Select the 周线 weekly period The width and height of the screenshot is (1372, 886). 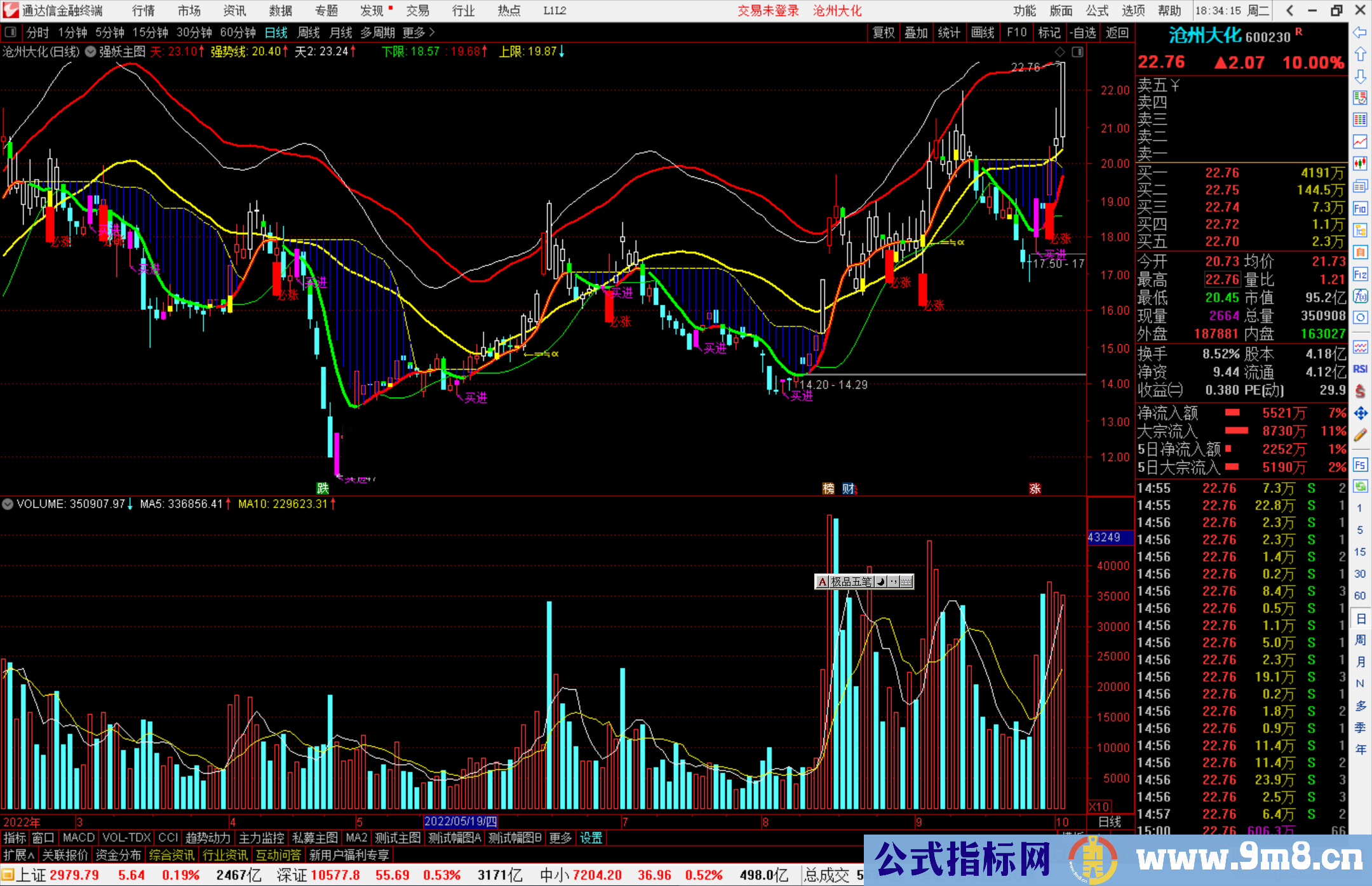click(309, 32)
